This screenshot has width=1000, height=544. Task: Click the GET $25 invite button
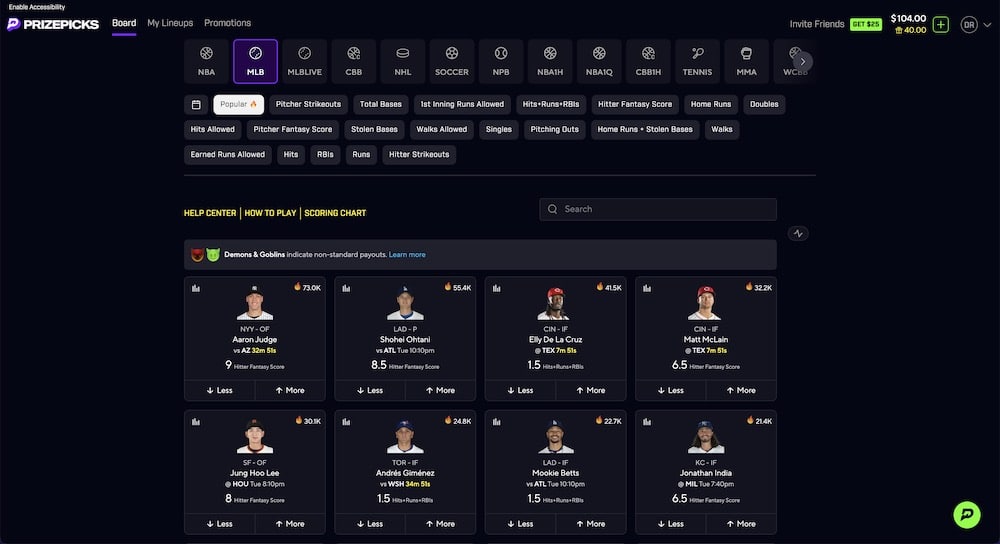click(x=865, y=24)
